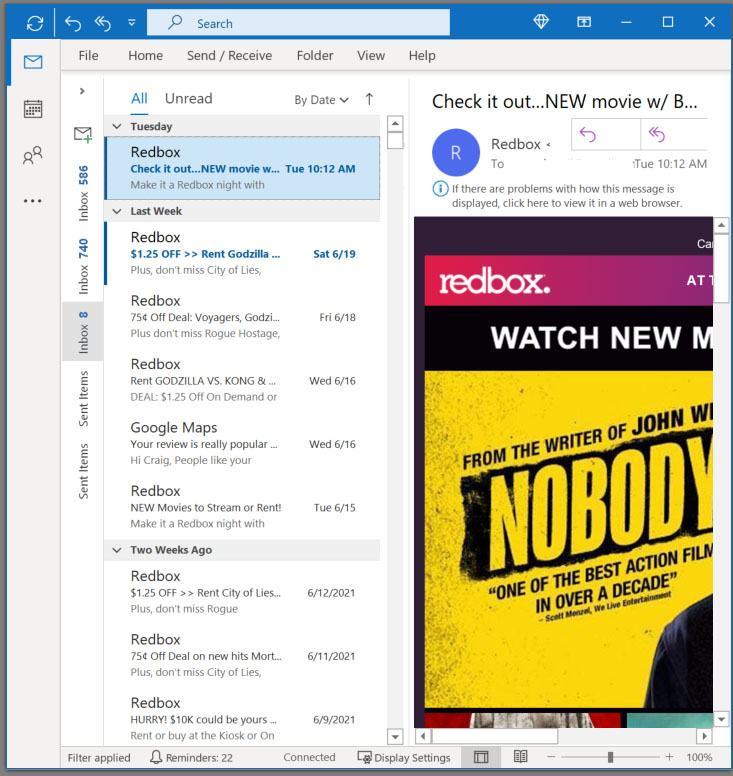The height and width of the screenshot is (776, 733).
Task: Open the Send / Receive tab
Action: [x=229, y=55]
